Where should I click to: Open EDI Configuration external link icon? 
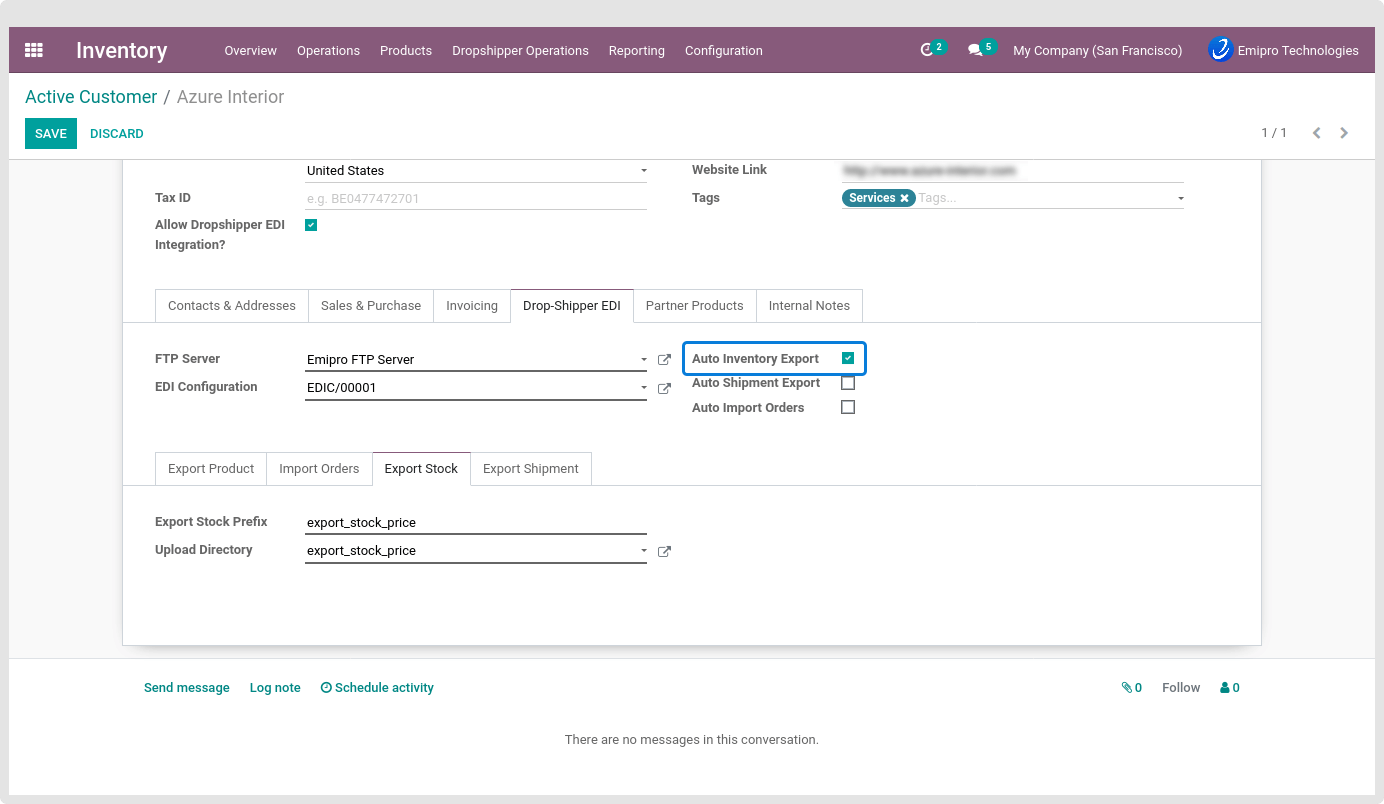click(664, 388)
